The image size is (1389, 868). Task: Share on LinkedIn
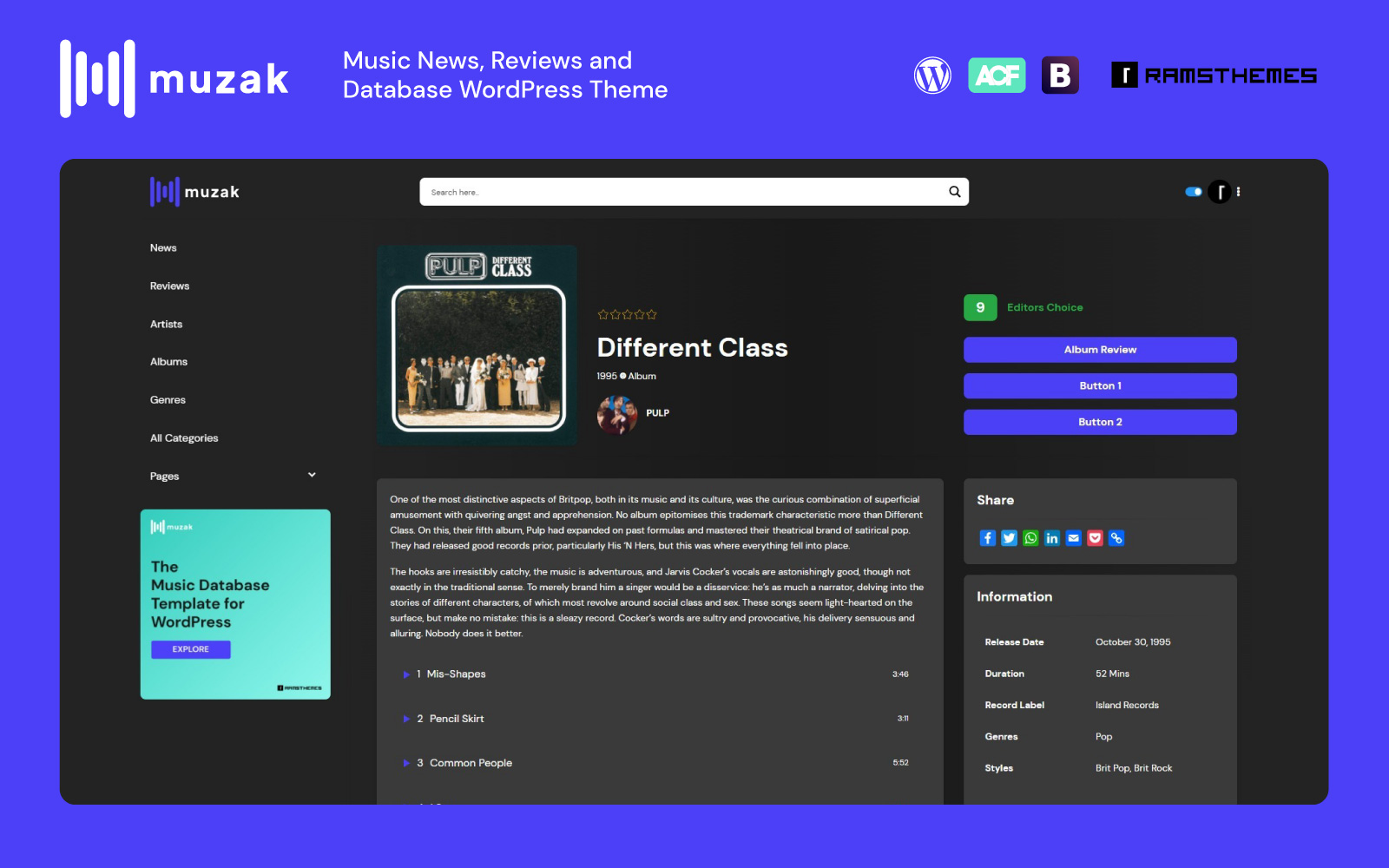[x=1052, y=538]
